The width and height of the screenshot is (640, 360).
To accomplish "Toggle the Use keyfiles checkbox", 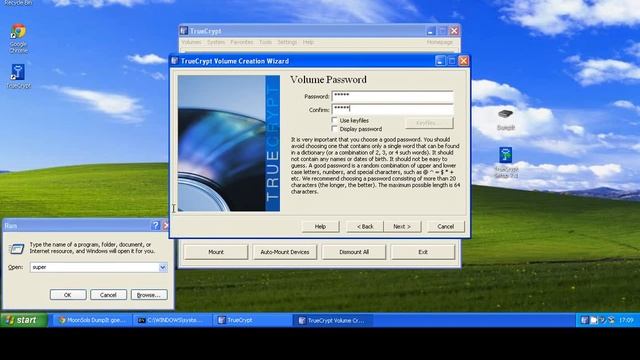I will coord(335,120).
